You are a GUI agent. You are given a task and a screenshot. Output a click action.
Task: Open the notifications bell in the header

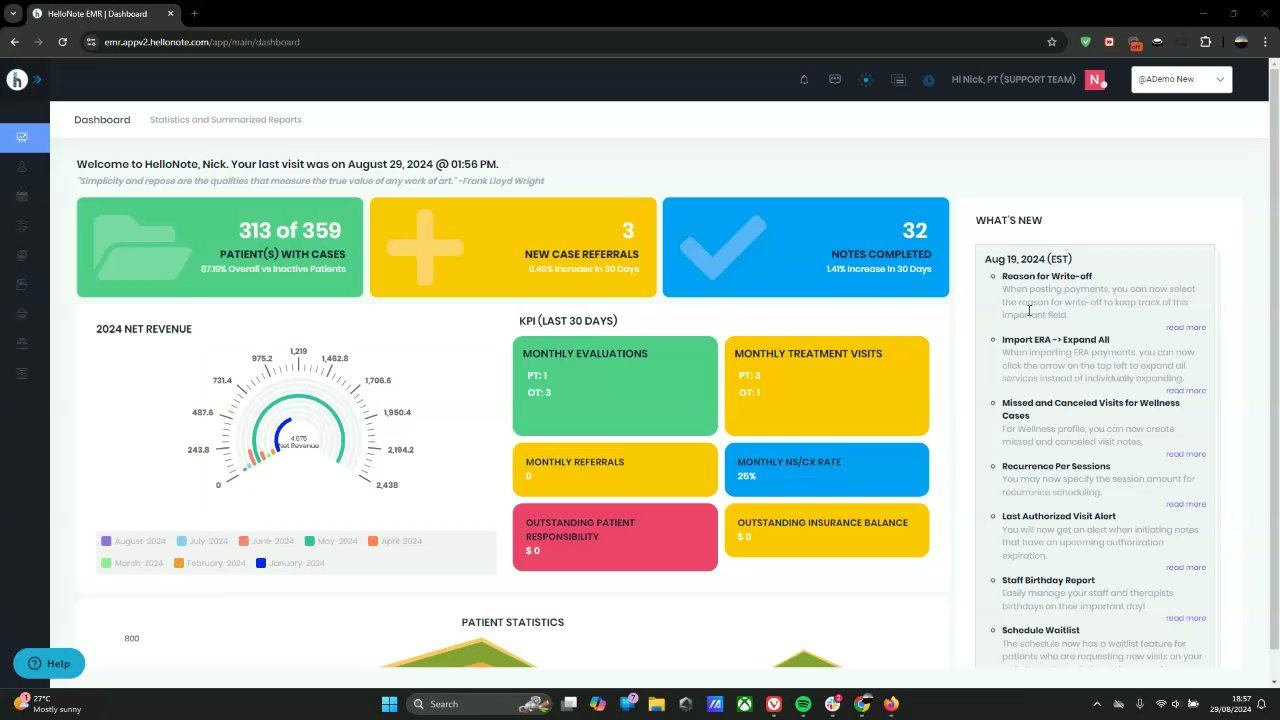(x=804, y=80)
